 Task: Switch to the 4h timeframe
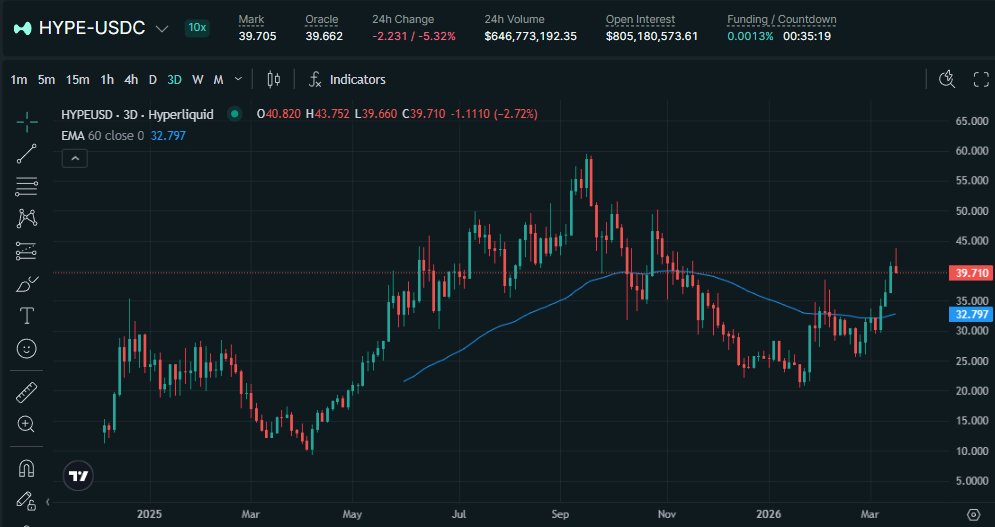coord(131,79)
